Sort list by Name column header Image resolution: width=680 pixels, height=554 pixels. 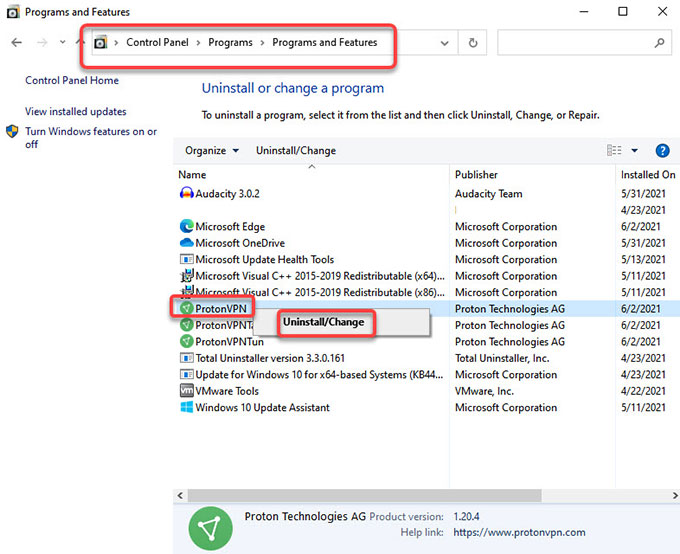pyautogui.click(x=192, y=175)
